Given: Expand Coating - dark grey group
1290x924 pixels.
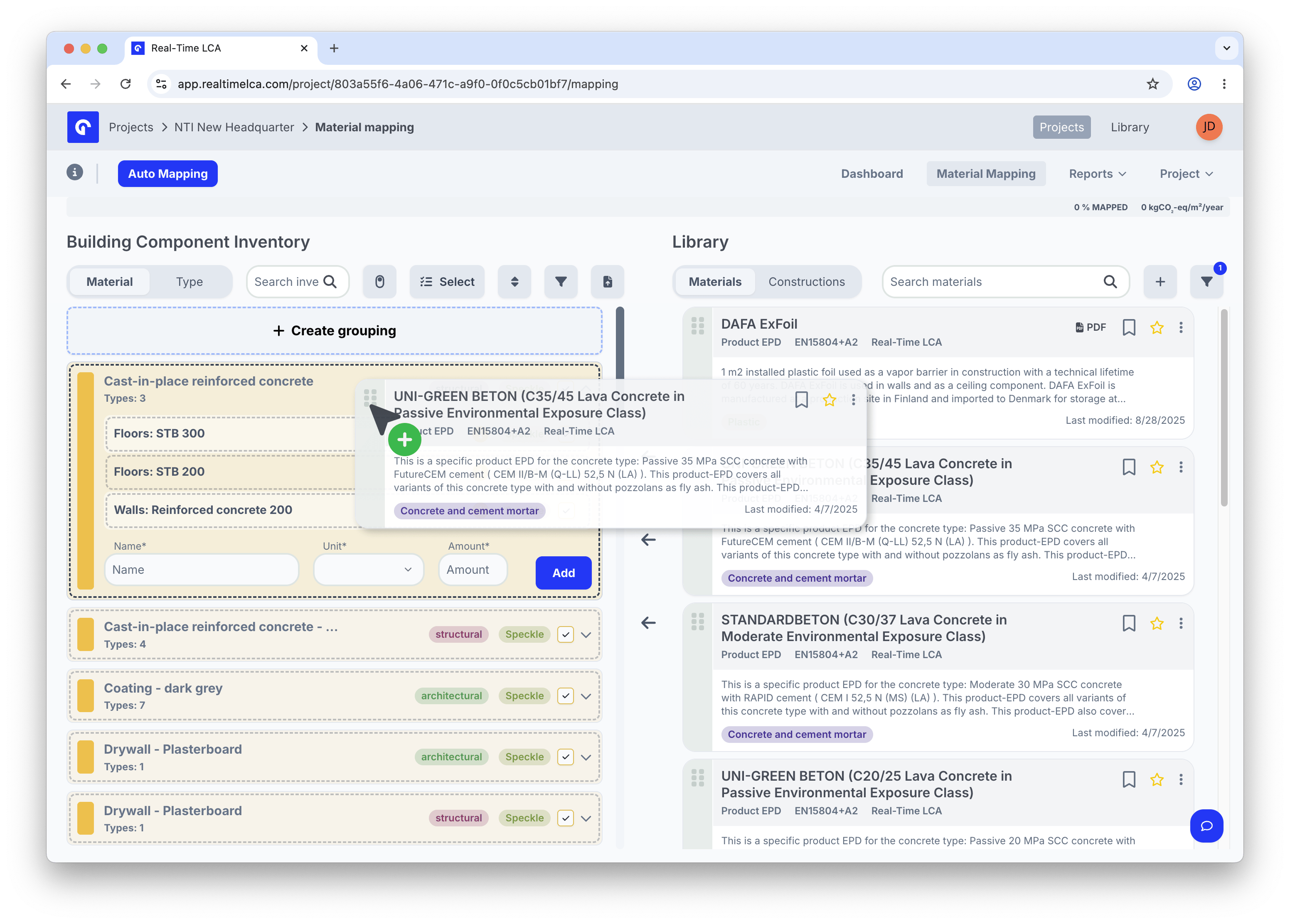Looking at the screenshot, I should (x=586, y=697).
